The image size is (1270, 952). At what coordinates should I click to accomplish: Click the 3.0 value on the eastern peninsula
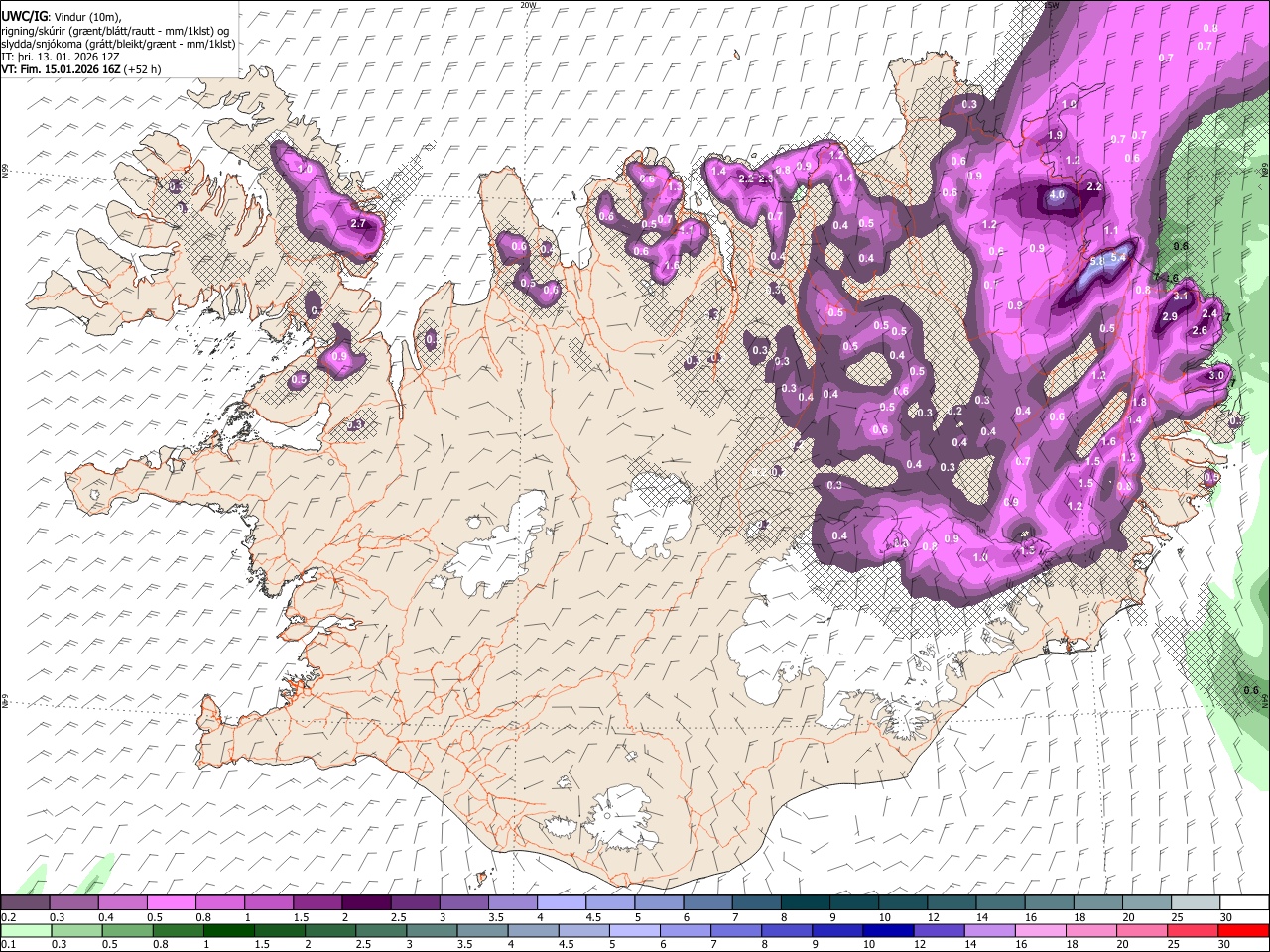(1217, 376)
